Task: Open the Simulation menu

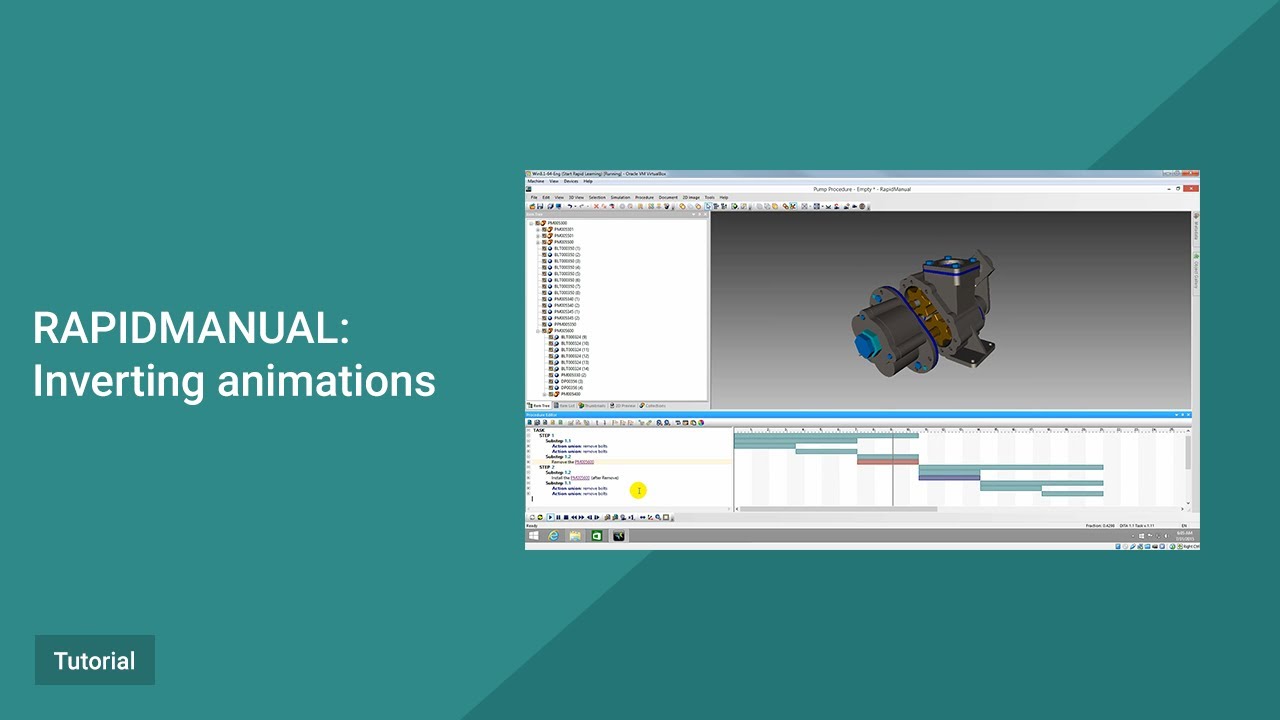Action: [x=621, y=197]
